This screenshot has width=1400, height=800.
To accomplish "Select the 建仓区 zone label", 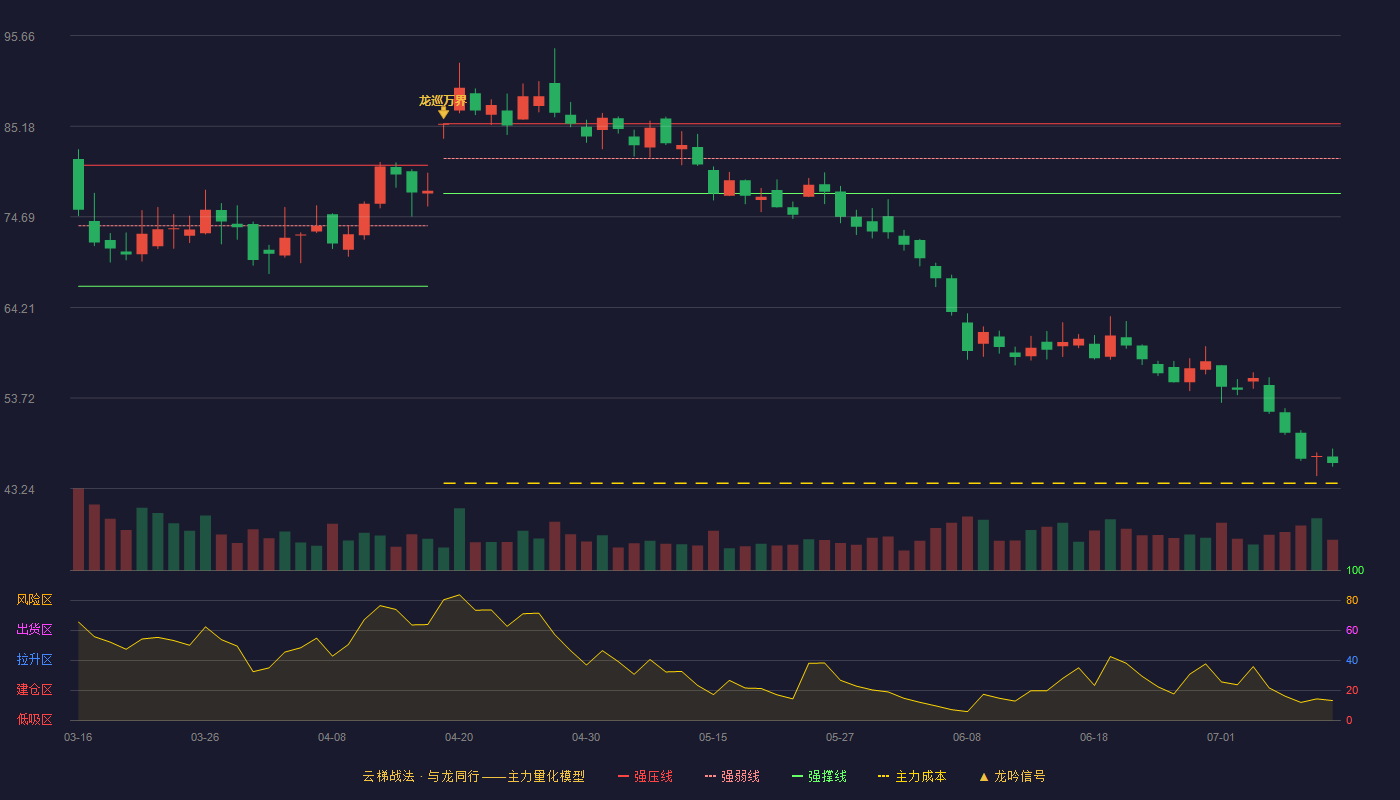I will (34, 690).
